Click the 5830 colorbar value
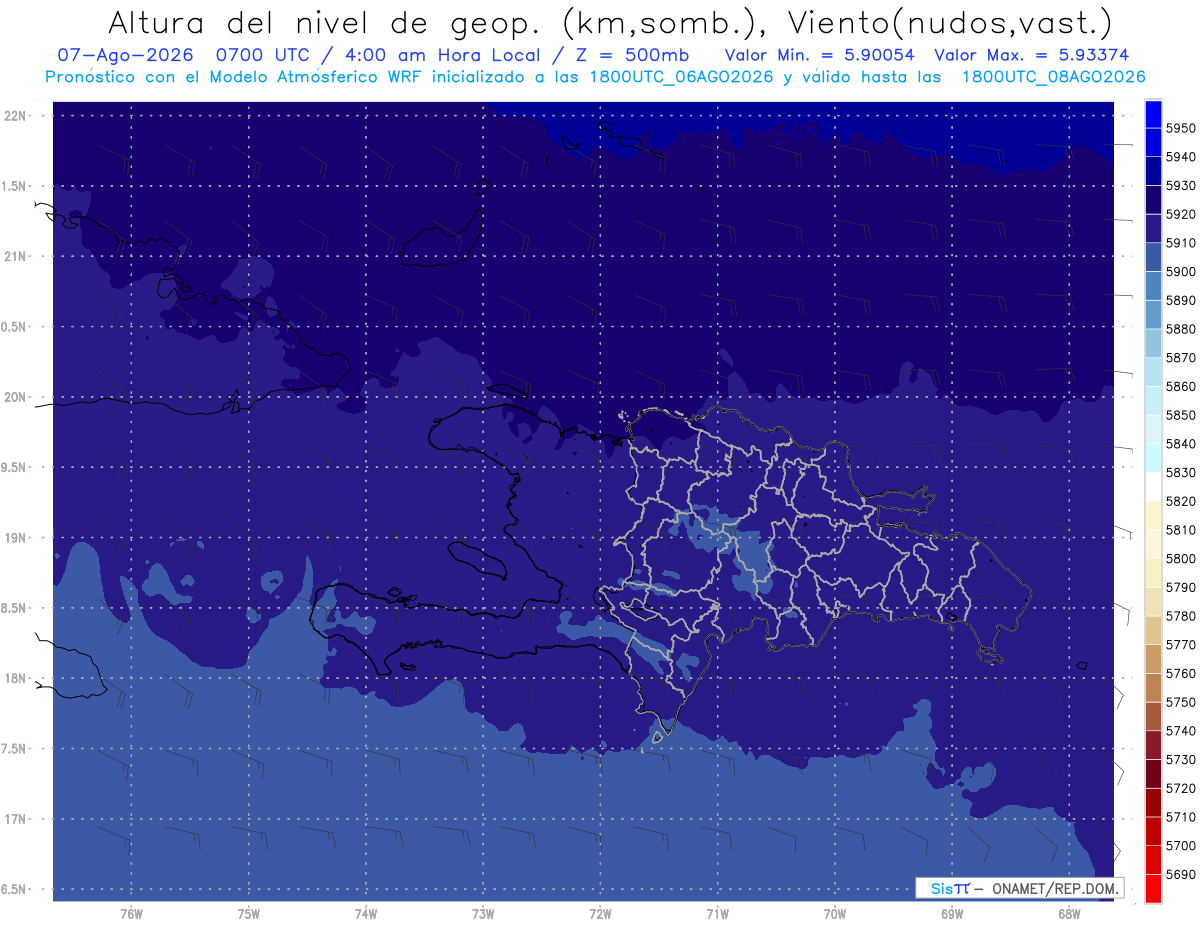 click(x=1180, y=472)
